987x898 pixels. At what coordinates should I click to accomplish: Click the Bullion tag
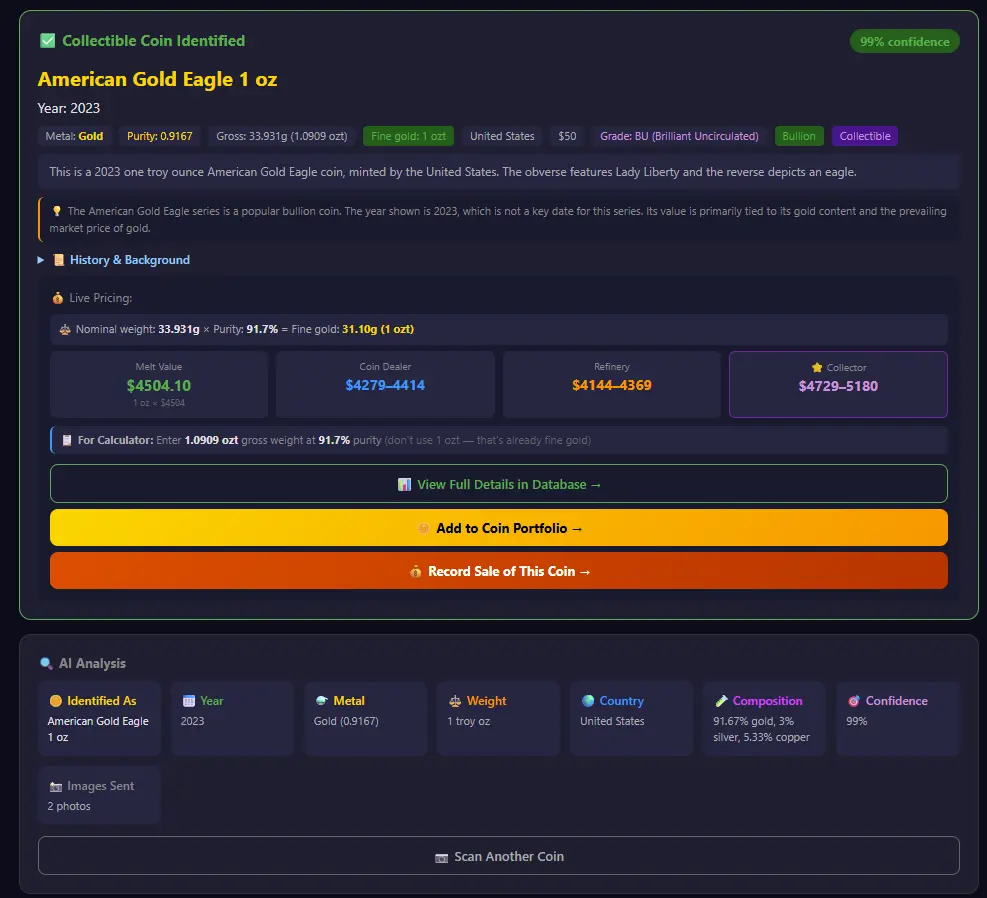pyautogui.click(x=799, y=136)
